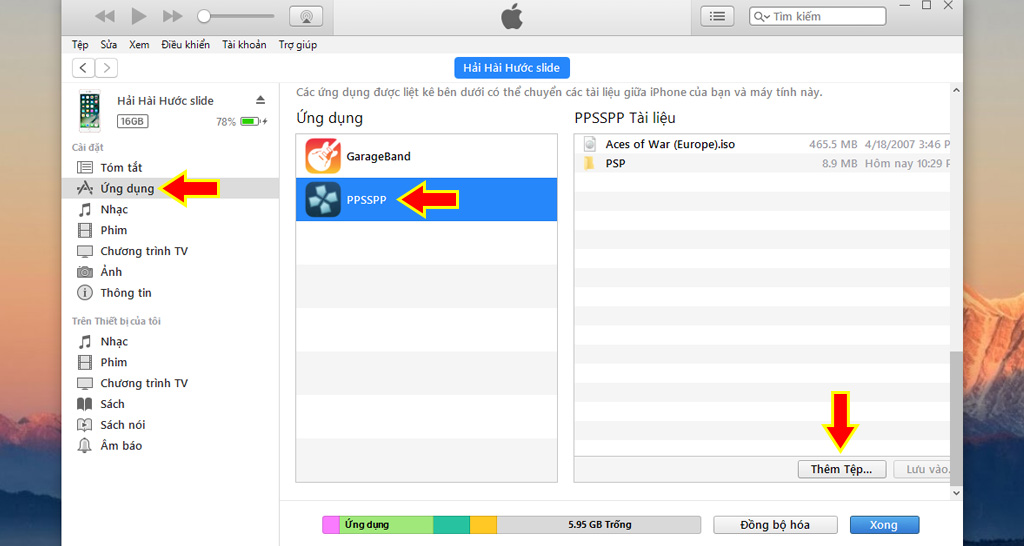Click the list view icon near search
Screen dimensions: 1024x546
pos(717,16)
